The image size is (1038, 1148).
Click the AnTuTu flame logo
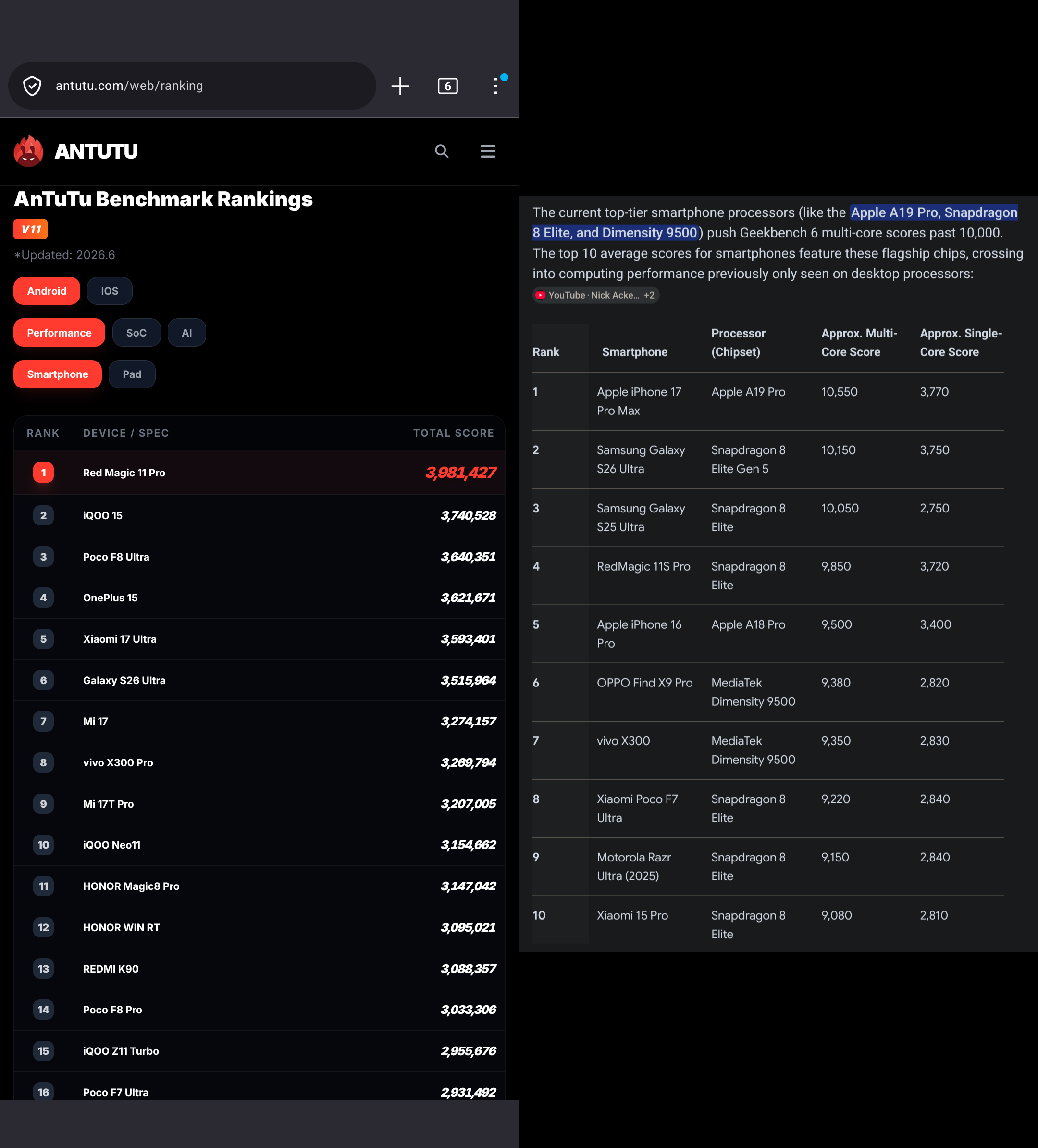pyautogui.click(x=28, y=151)
